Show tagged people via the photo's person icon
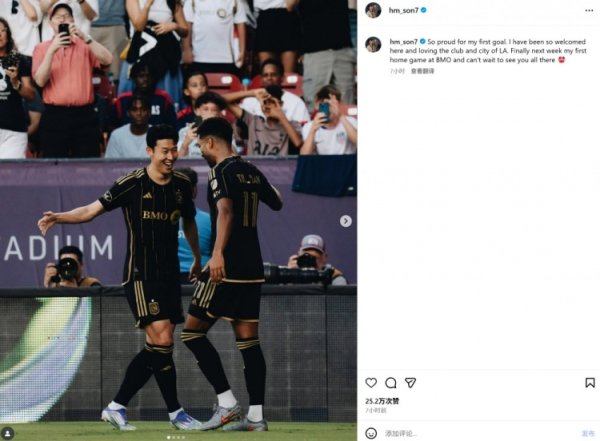The height and width of the screenshot is (441, 600). (8, 433)
